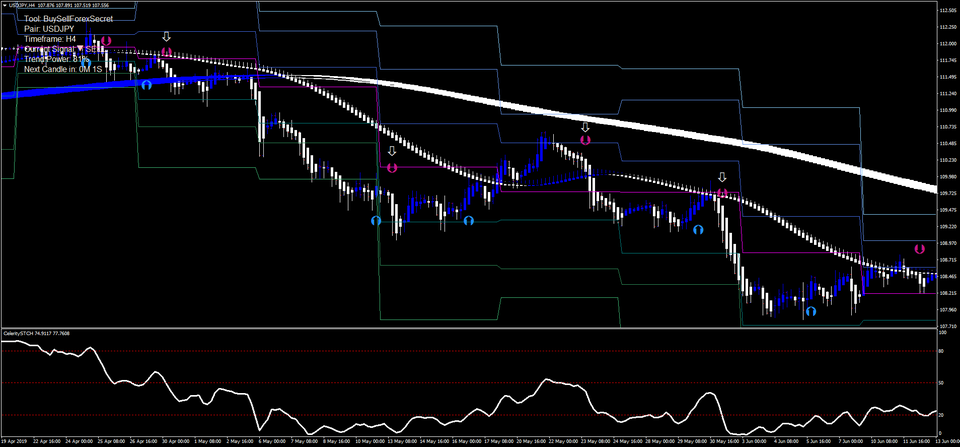Click the magenta sell marker near 11 Jun
Viewport: 960px width, 447px height.
click(x=919, y=249)
